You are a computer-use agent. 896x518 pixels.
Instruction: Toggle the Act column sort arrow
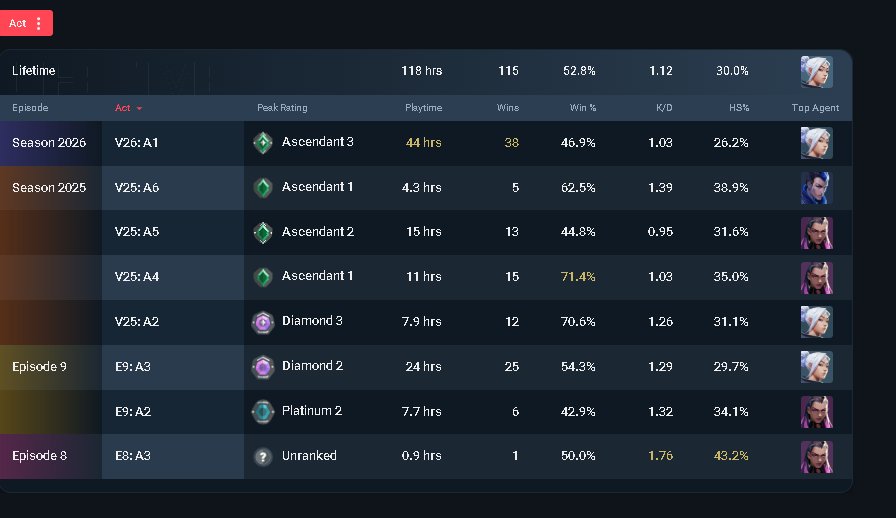(139, 108)
